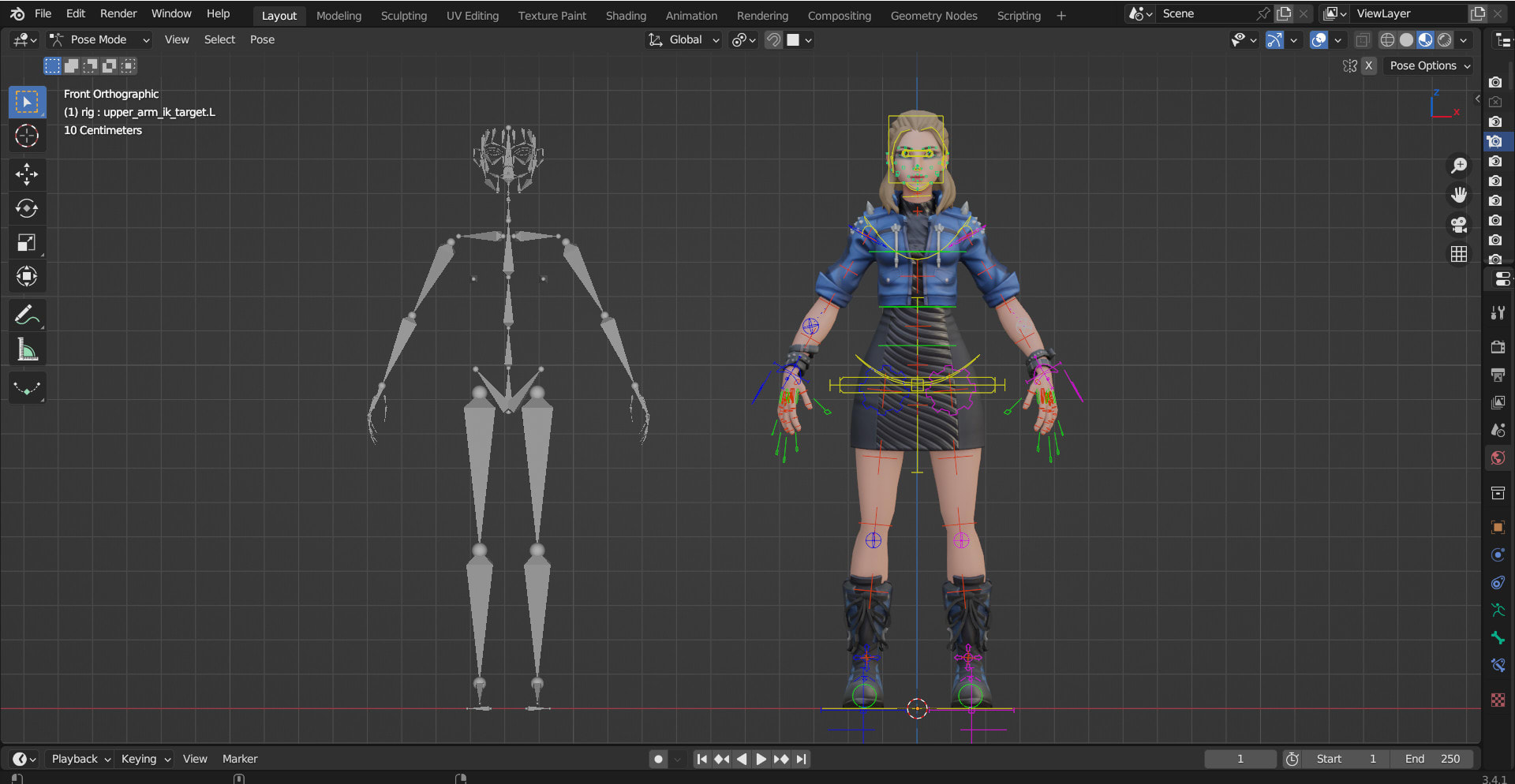The width and height of the screenshot is (1515, 784).
Task: Click the pan view hand icon
Action: point(1459,195)
